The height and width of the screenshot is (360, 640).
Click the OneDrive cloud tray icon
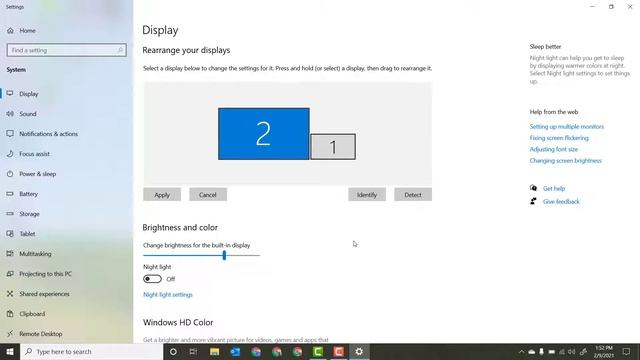[531, 351]
